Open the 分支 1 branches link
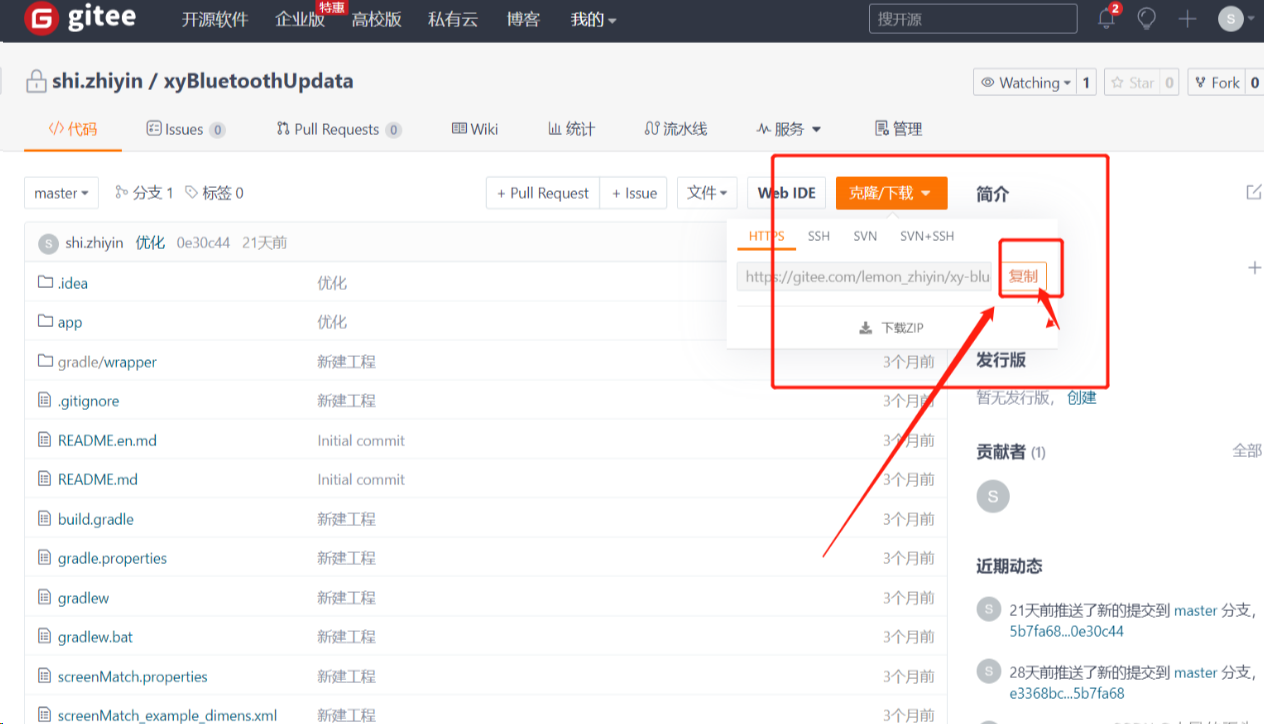 (x=144, y=193)
